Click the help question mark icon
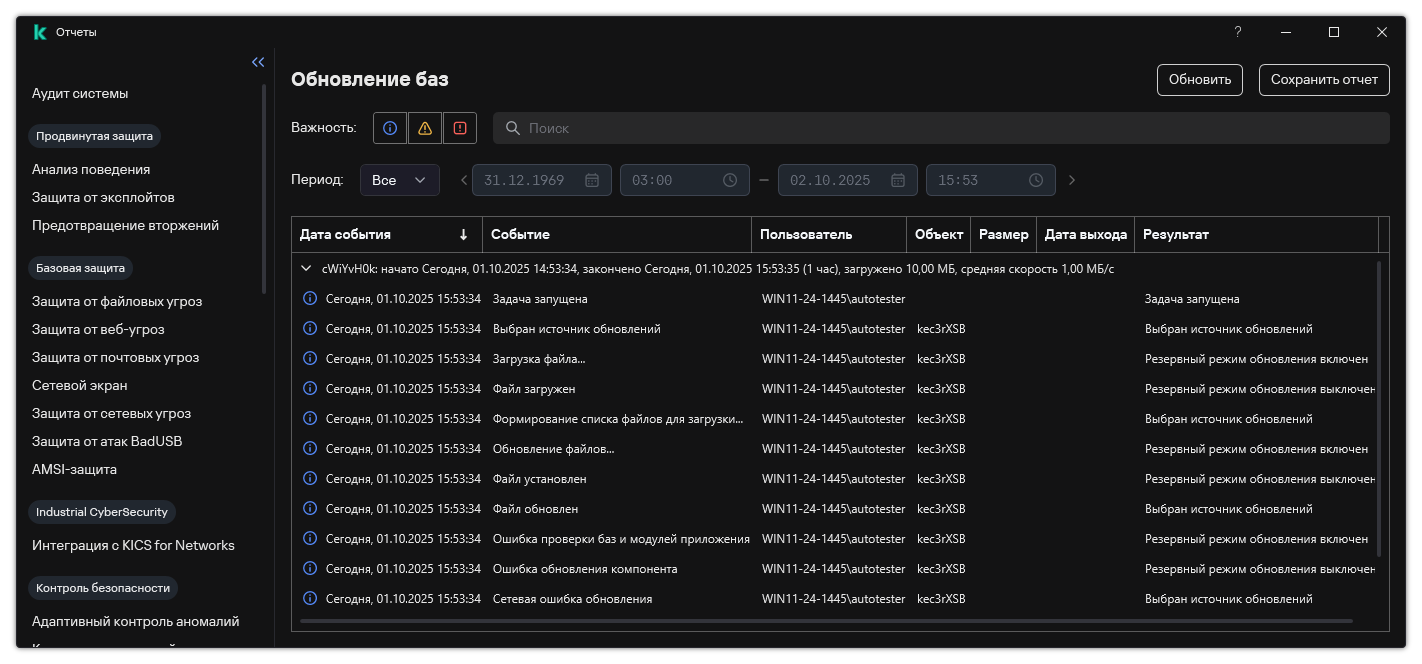The height and width of the screenshot is (664, 1422). tap(1238, 32)
